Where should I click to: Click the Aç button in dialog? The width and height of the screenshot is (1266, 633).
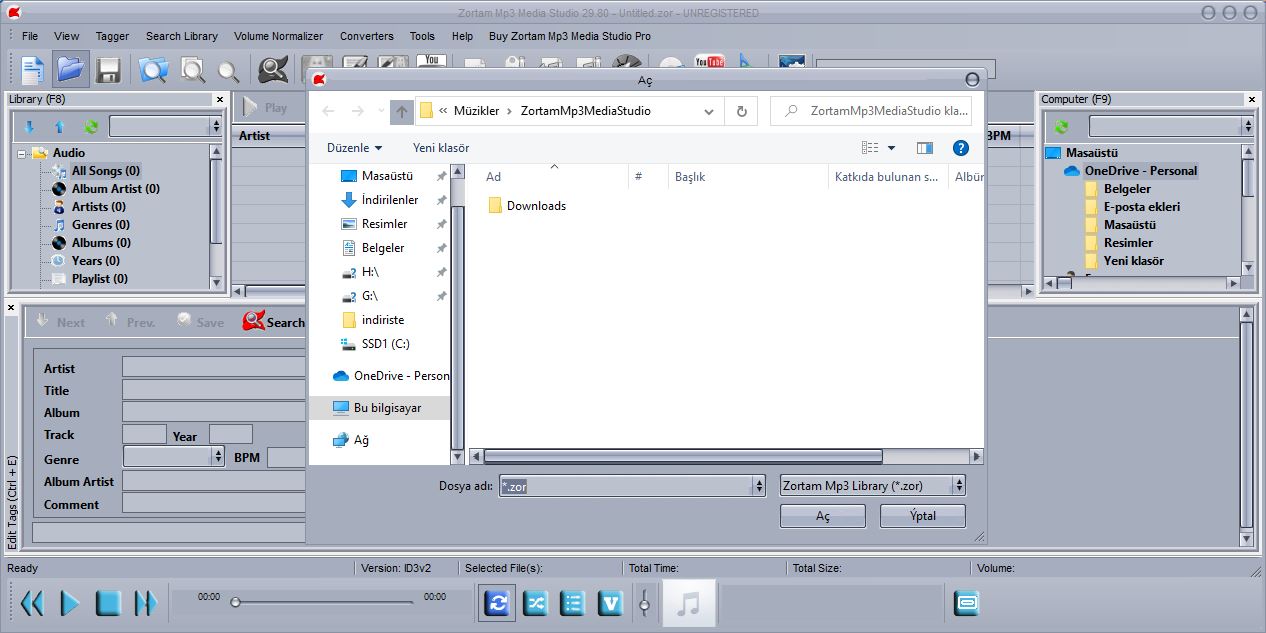point(823,516)
